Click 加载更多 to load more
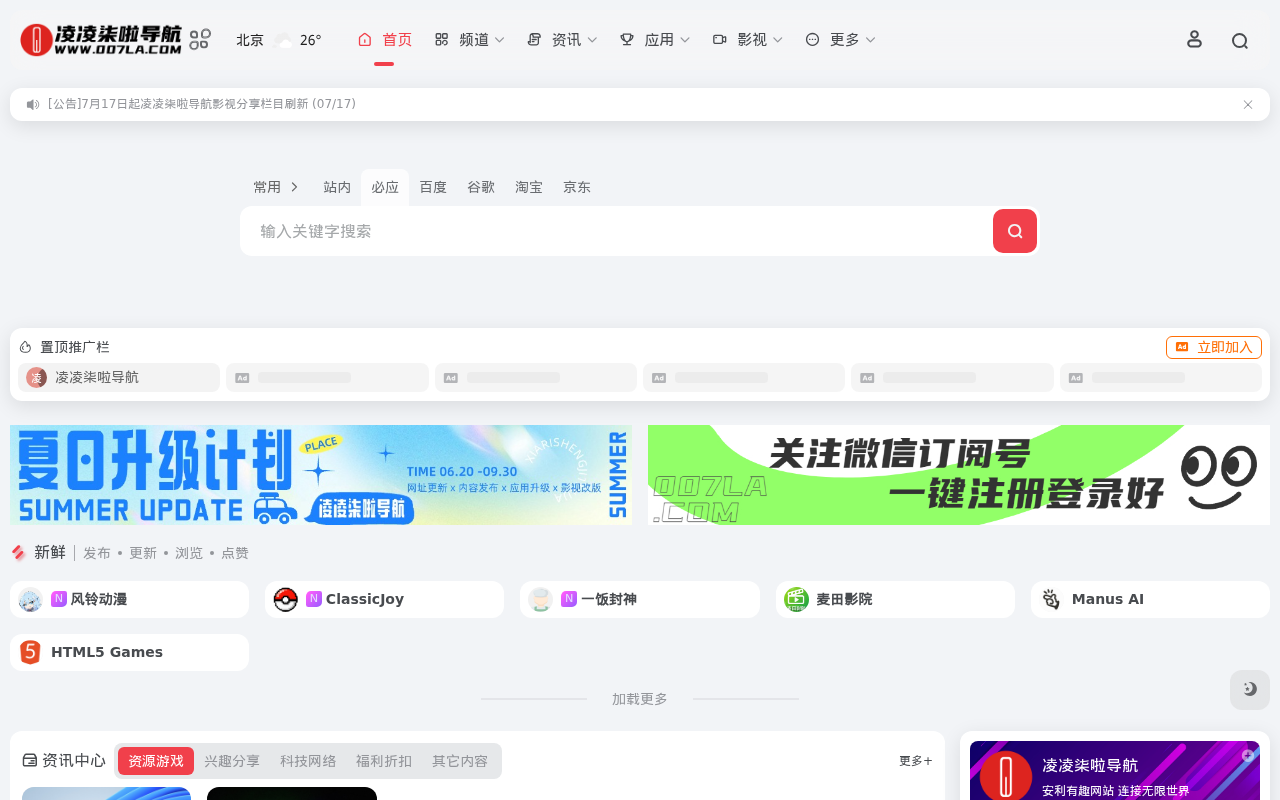This screenshot has width=1280, height=800. point(639,699)
